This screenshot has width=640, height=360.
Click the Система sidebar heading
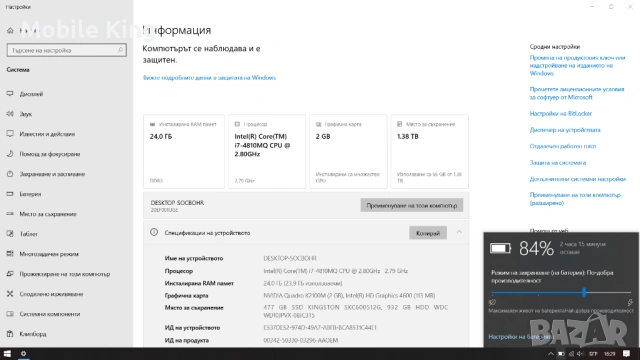point(18,70)
